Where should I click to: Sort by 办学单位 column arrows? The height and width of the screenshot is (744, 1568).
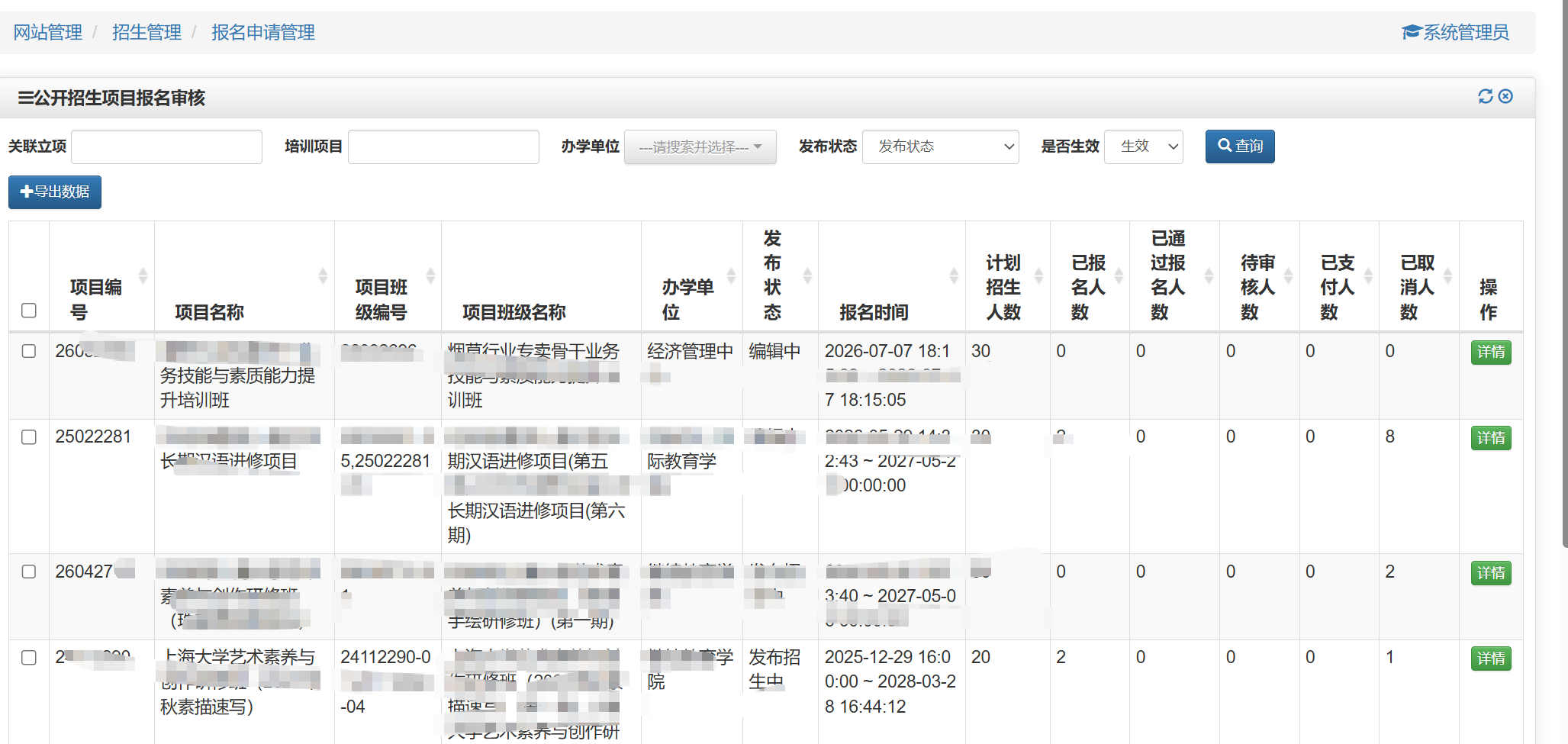732,275
